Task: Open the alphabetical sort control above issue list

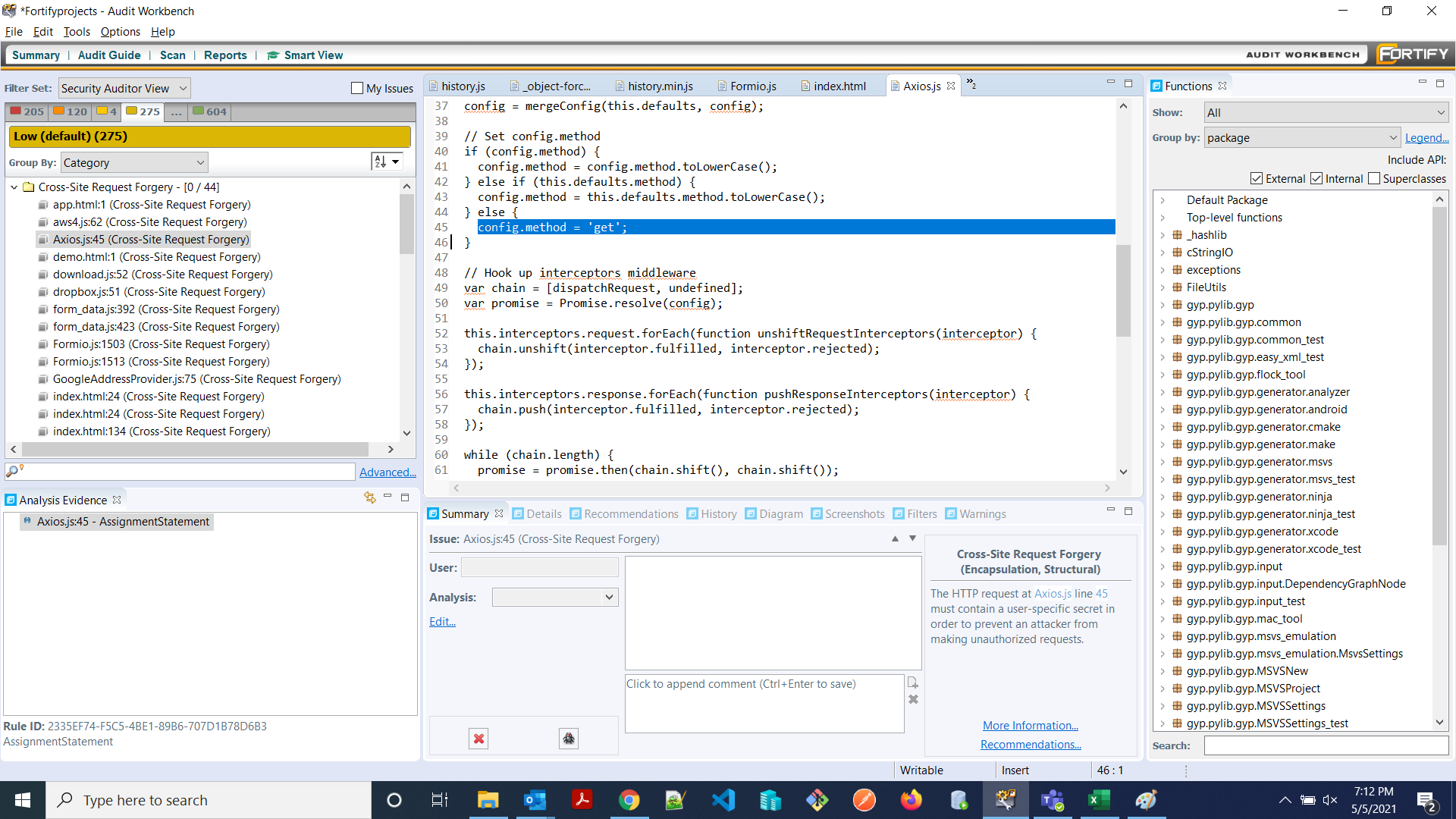Action: coord(385,161)
